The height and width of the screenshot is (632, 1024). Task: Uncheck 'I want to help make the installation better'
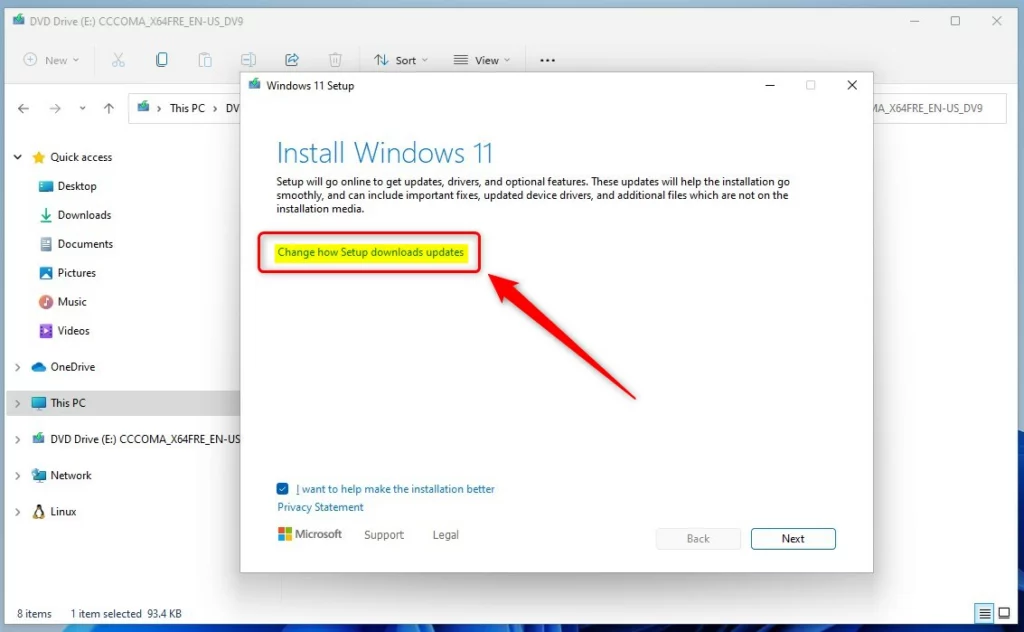click(x=282, y=488)
